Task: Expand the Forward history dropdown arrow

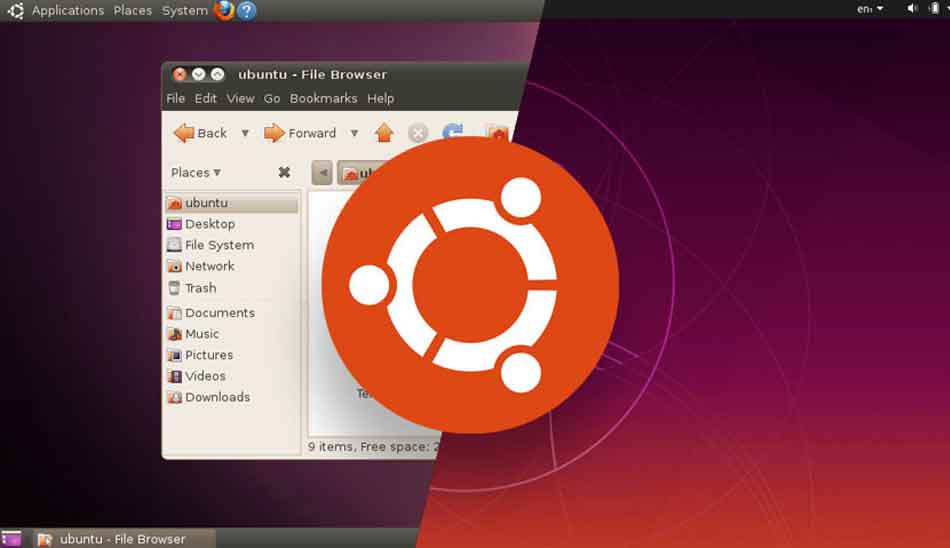Action: [354, 133]
